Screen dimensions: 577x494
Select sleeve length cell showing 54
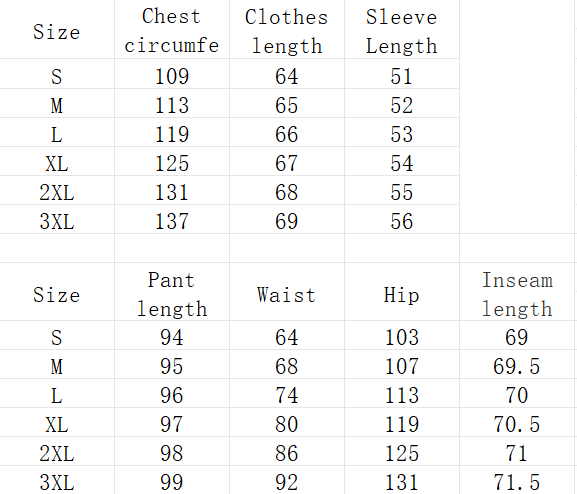coord(402,161)
